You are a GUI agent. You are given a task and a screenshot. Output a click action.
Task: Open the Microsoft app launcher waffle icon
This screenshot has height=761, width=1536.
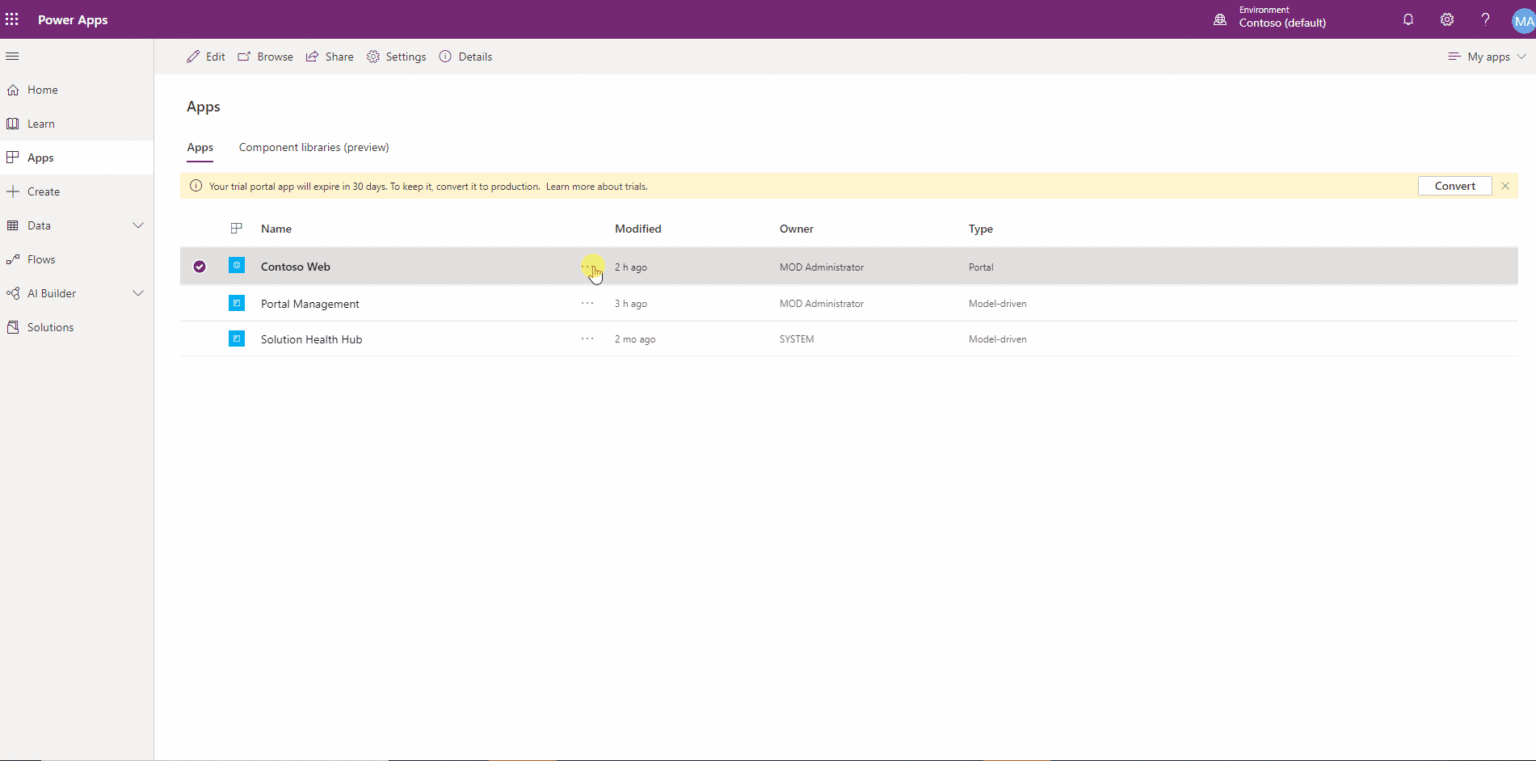11,19
